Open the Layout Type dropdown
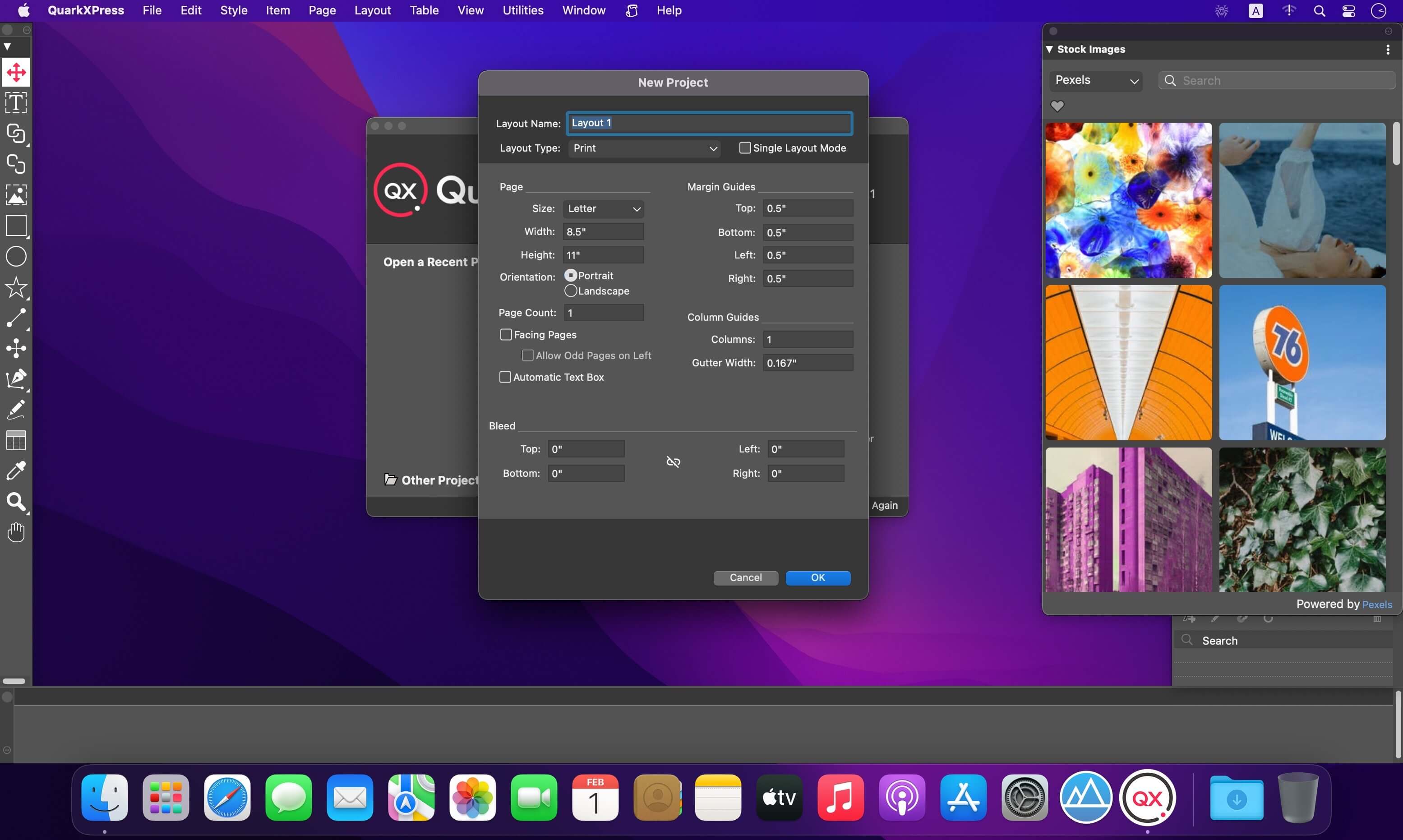This screenshot has height=840, width=1403. coord(645,148)
